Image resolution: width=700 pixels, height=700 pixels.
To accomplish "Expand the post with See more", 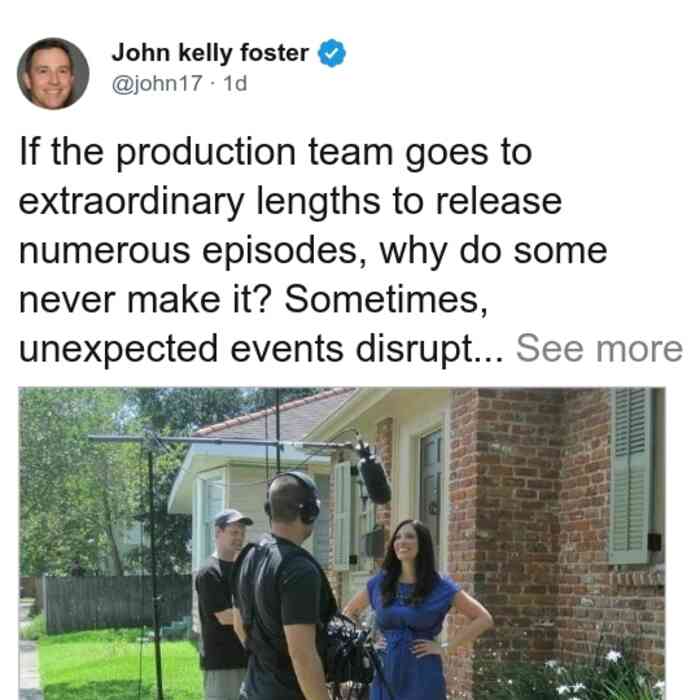I will 600,348.
